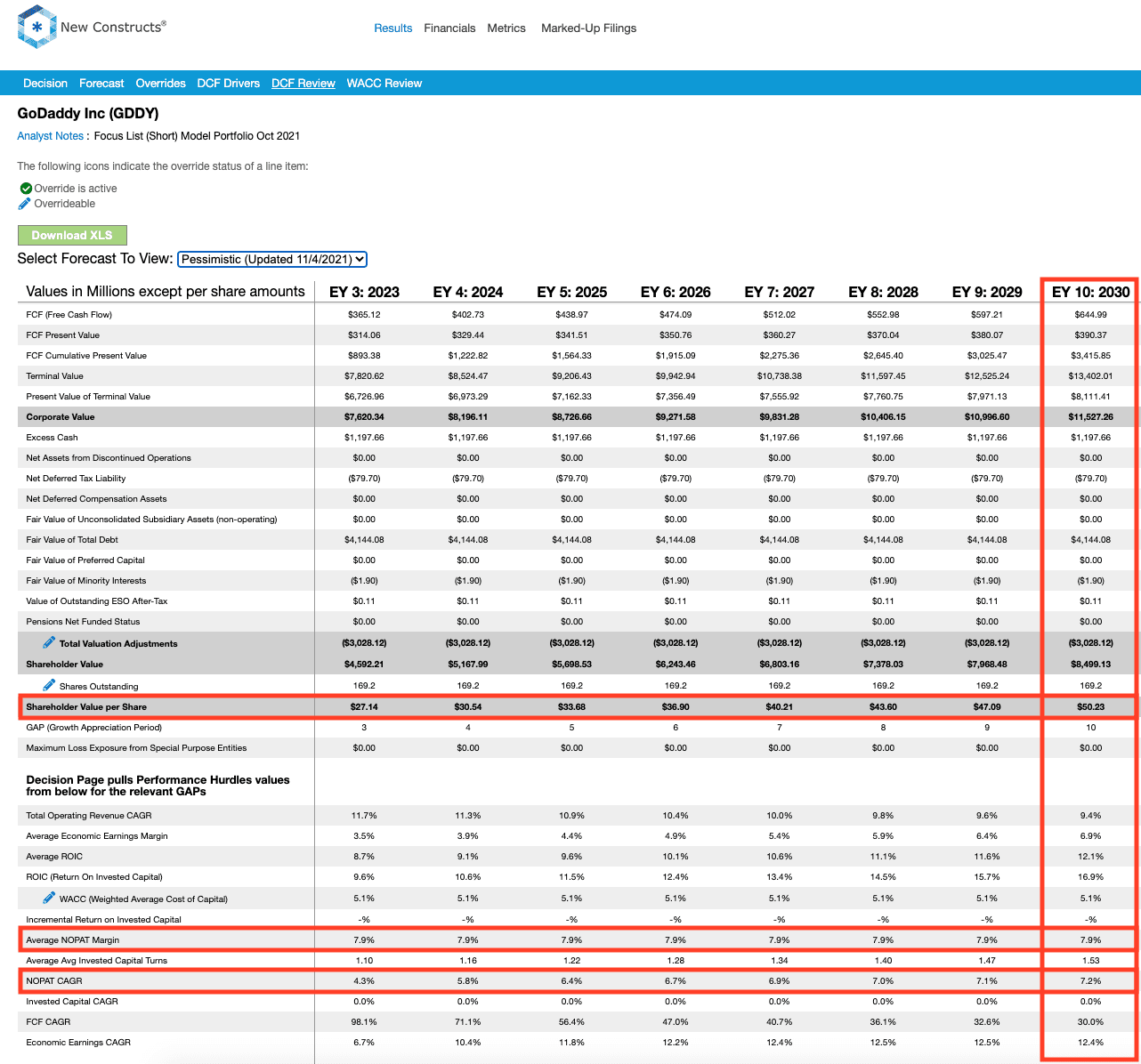
Task: Click the $27.14 value for EY 3
Action: point(364,707)
